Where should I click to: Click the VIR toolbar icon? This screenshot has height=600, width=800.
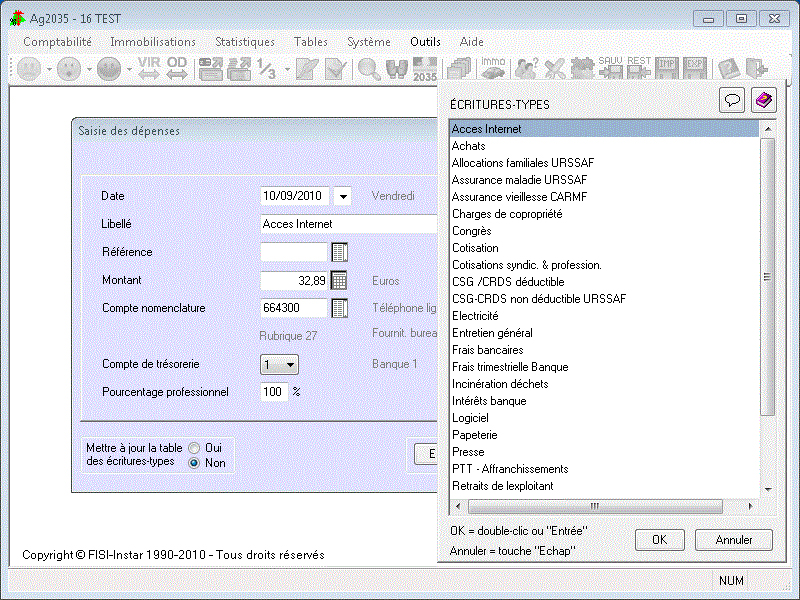tap(149, 68)
